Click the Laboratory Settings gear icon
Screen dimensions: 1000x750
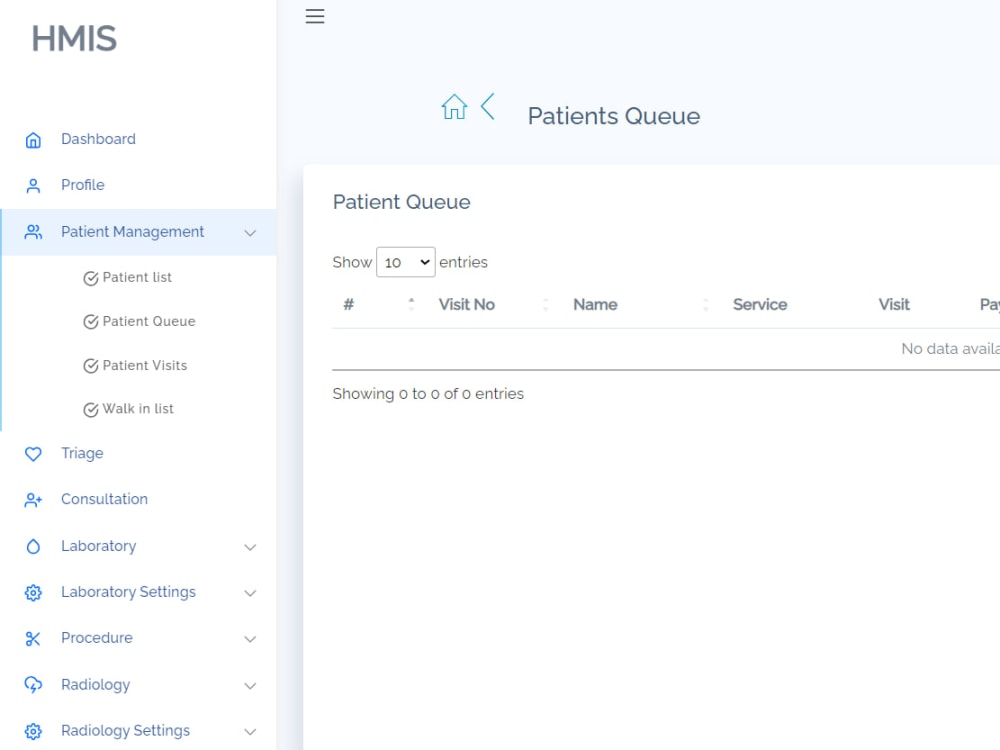pyautogui.click(x=33, y=593)
